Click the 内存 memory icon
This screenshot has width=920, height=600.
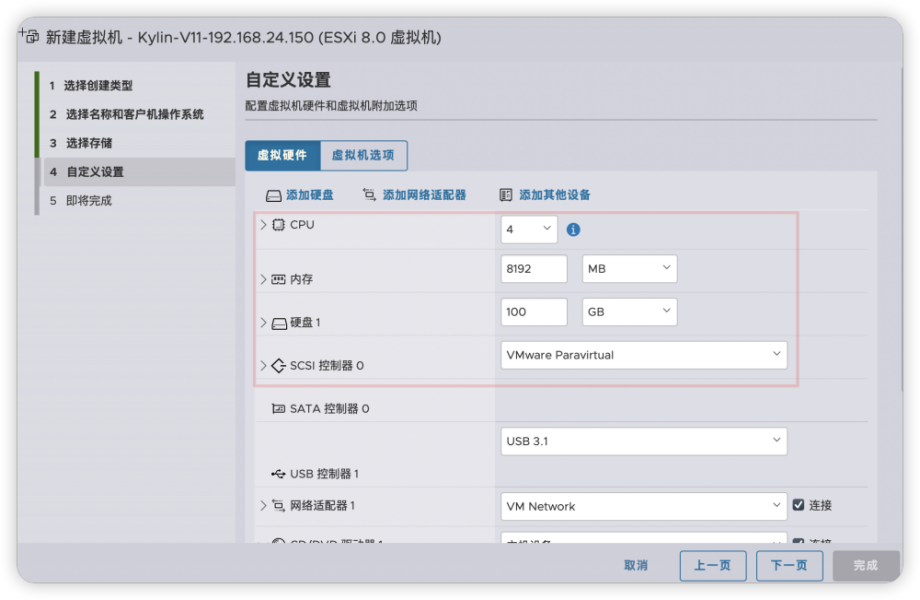point(278,279)
